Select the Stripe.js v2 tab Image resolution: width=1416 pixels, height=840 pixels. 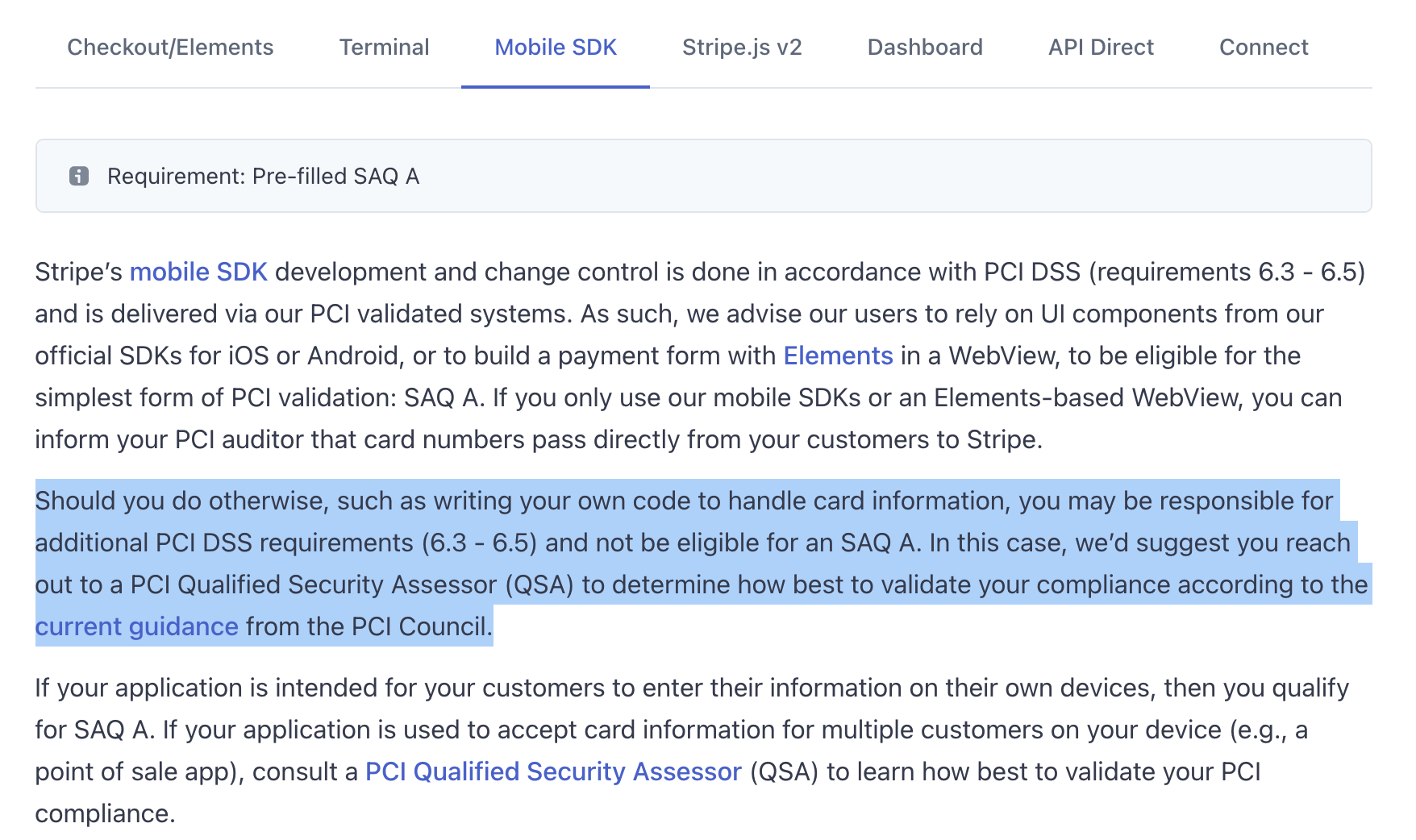coord(743,47)
